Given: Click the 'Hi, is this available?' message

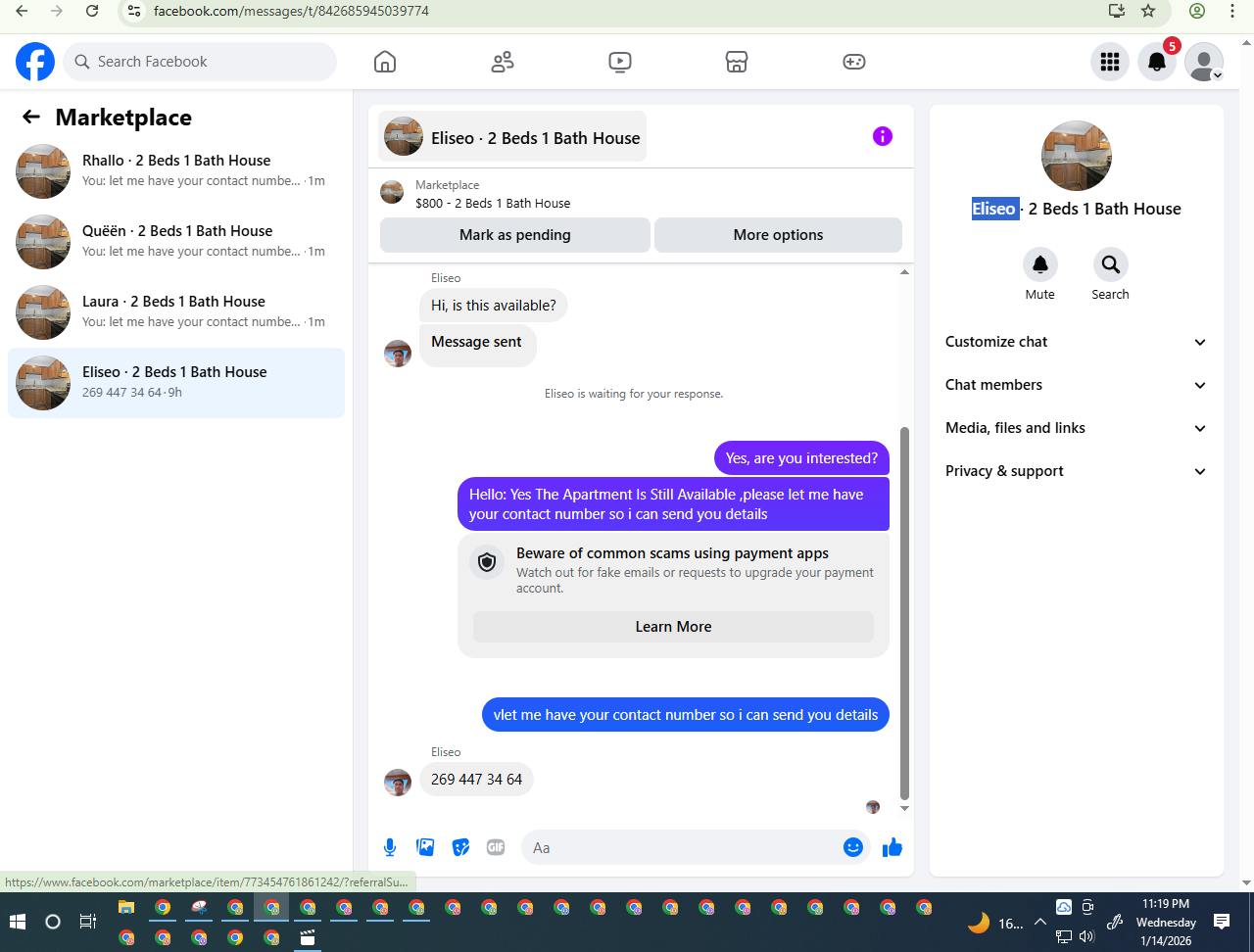Looking at the screenshot, I should click(494, 306).
